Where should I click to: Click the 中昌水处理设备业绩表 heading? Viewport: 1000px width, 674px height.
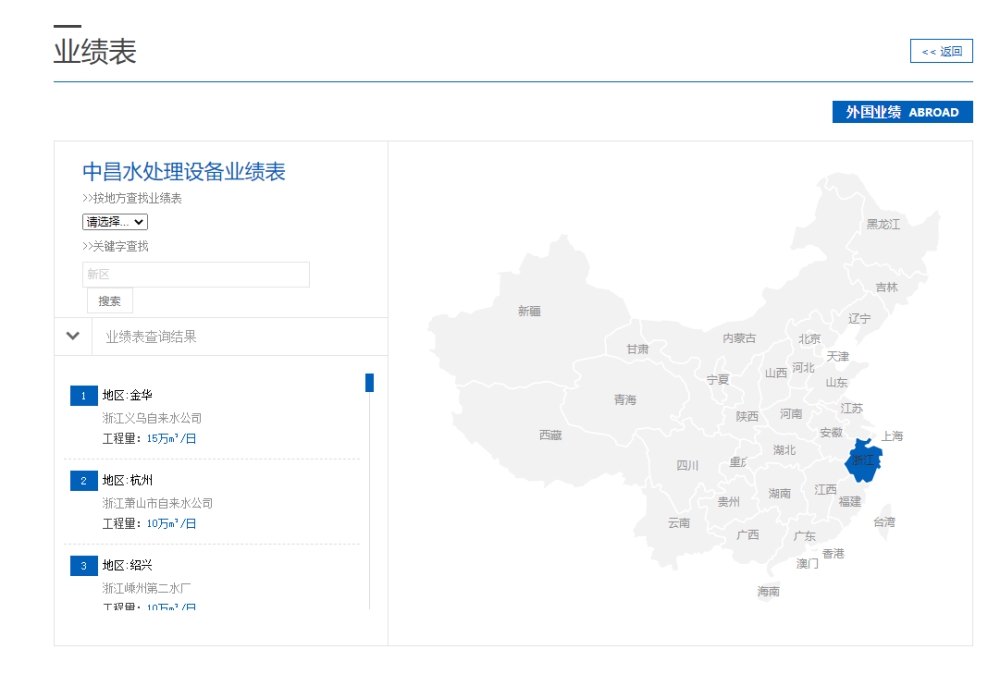(x=184, y=172)
